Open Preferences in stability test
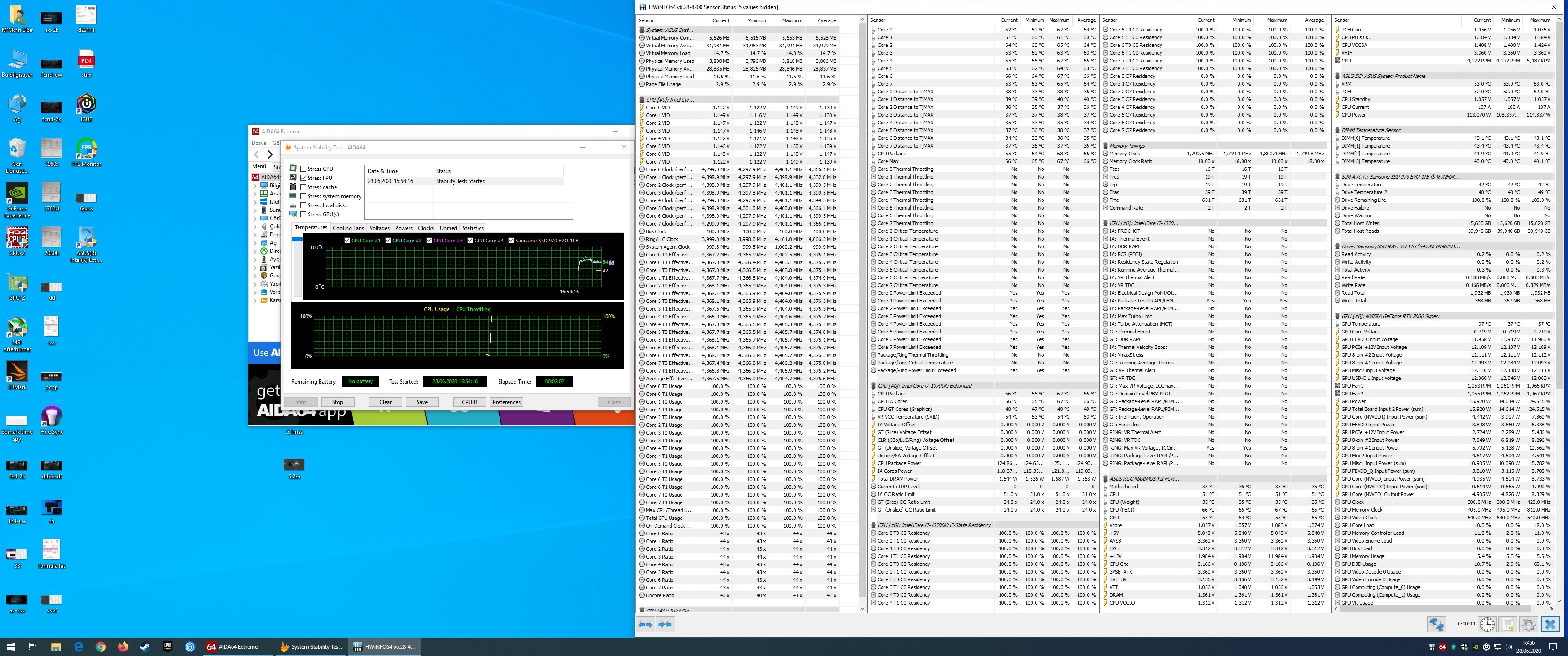Viewport: 1568px width, 656px height. (506, 402)
